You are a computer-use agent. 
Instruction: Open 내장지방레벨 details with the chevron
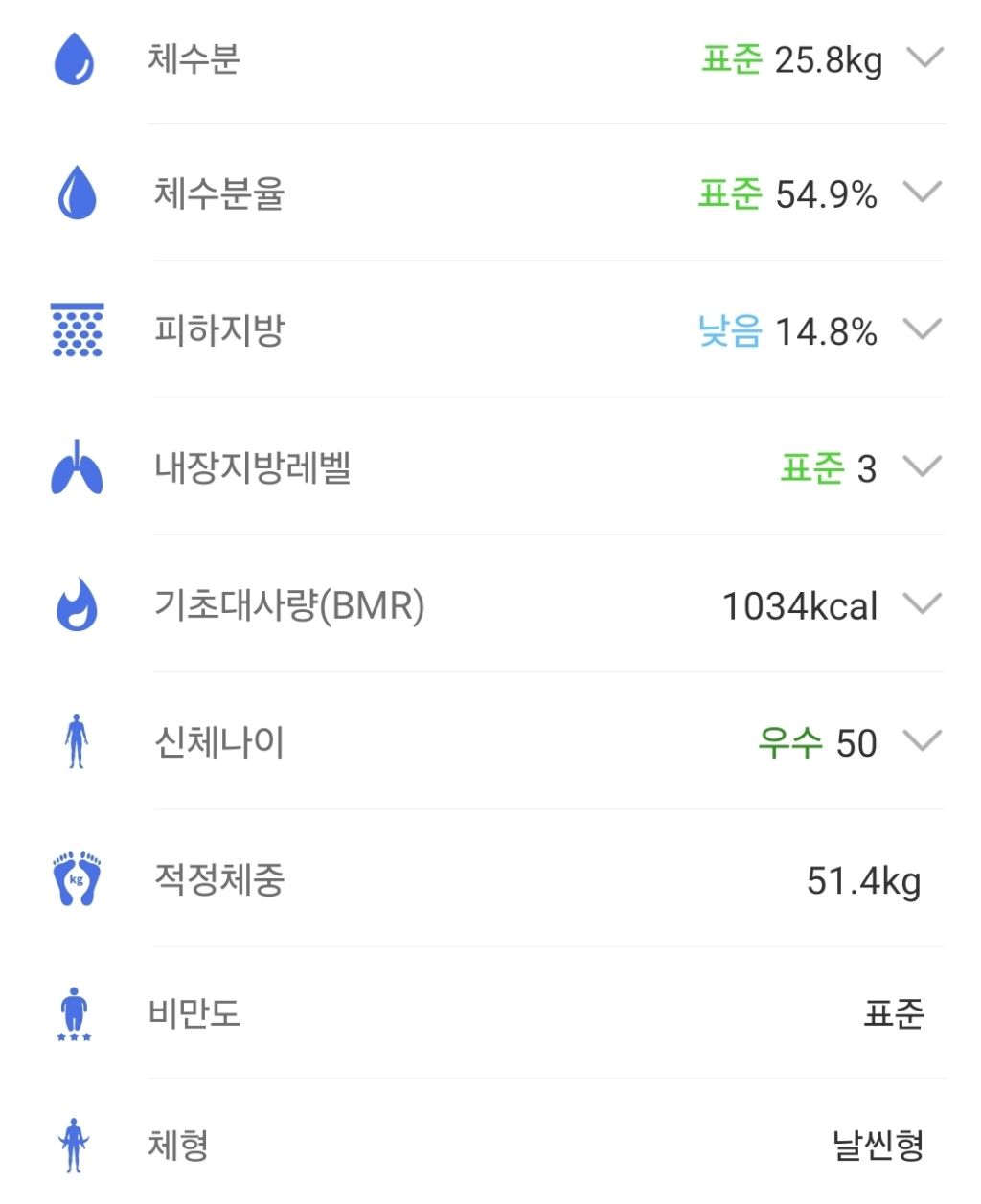pyautogui.click(x=923, y=467)
